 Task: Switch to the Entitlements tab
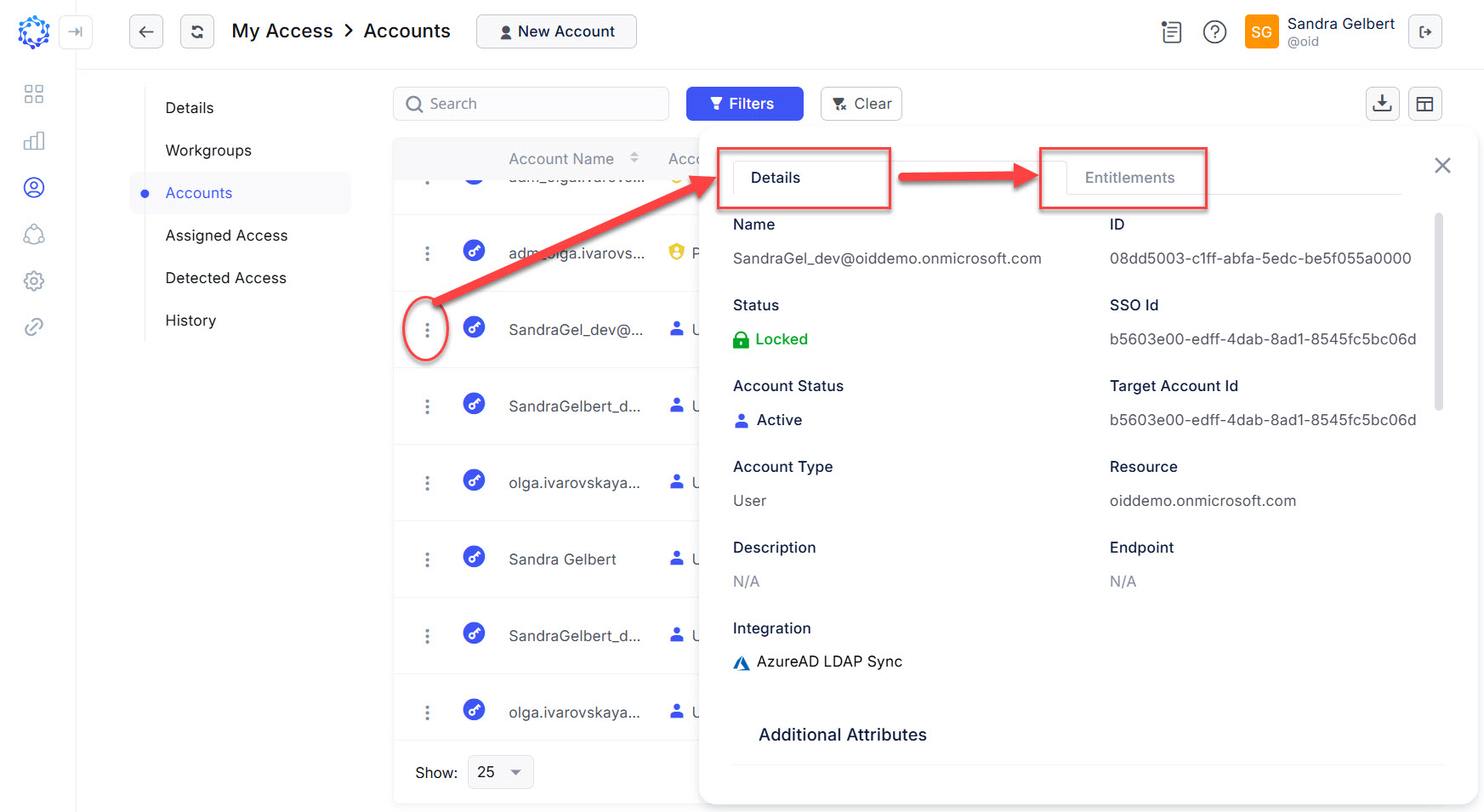[1129, 178]
